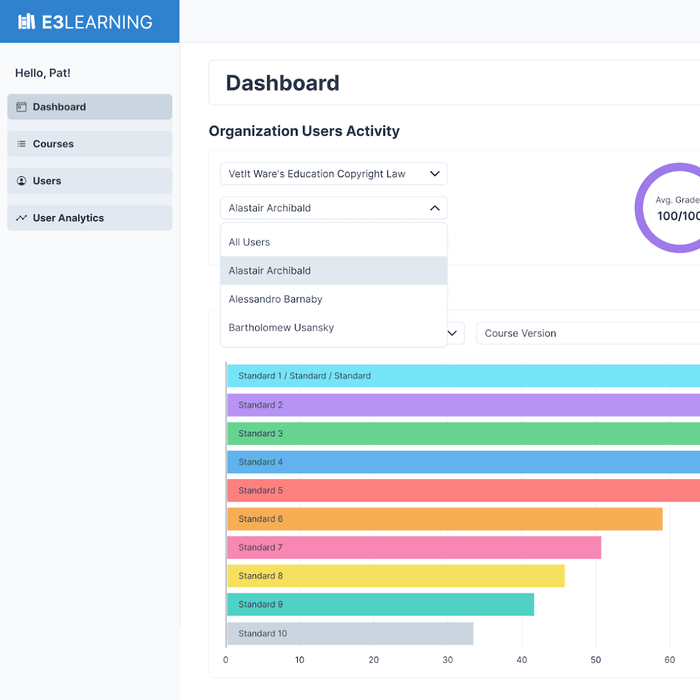Screen dimensions: 700x700
Task: Click the 100/100 grade value
Action: coord(678,216)
